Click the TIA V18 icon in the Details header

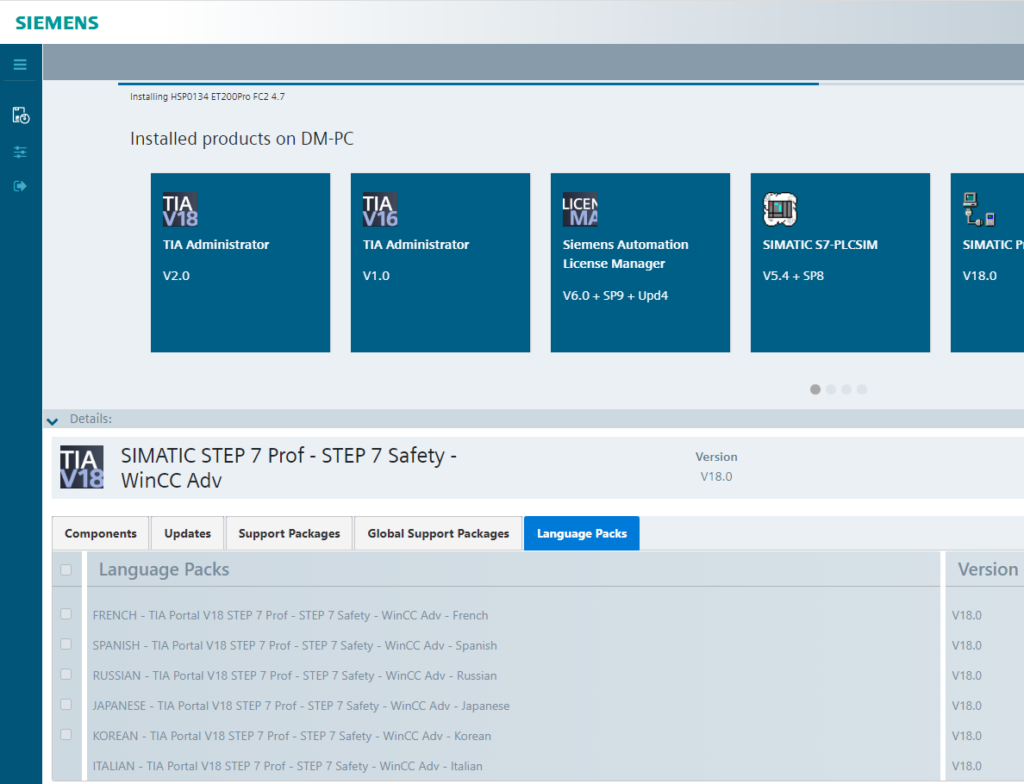coord(80,466)
